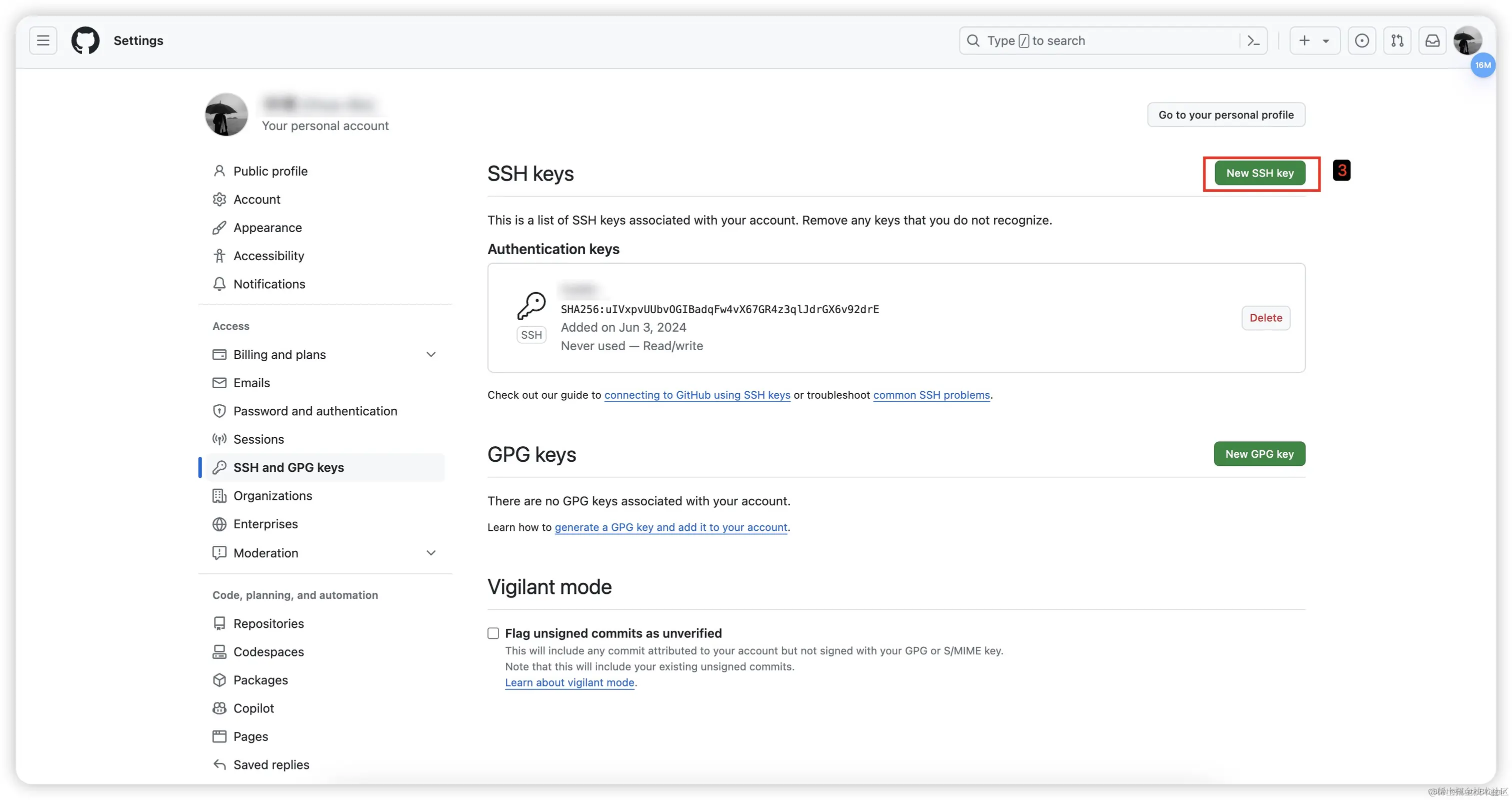Screen dimensions: 1512x800
Task: Click the GitHub octocat logo
Action: (x=85, y=41)
